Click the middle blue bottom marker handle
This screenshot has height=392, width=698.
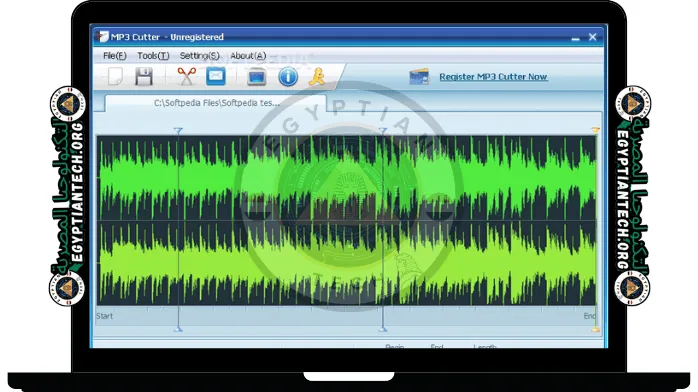383,329
